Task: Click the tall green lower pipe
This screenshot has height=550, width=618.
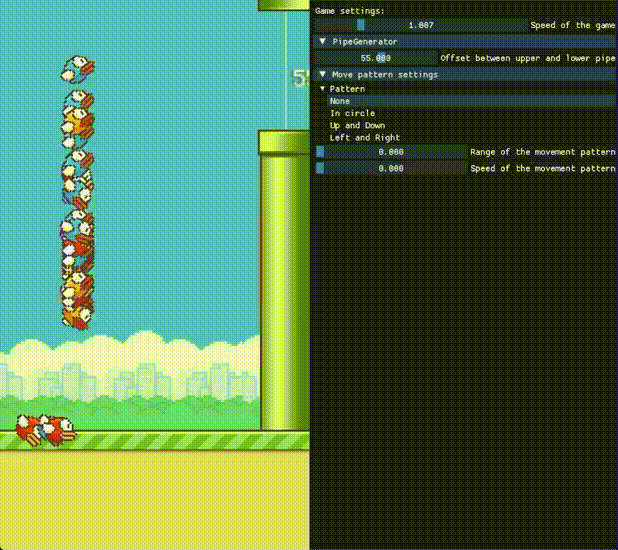Action: [x=285, y=281]
